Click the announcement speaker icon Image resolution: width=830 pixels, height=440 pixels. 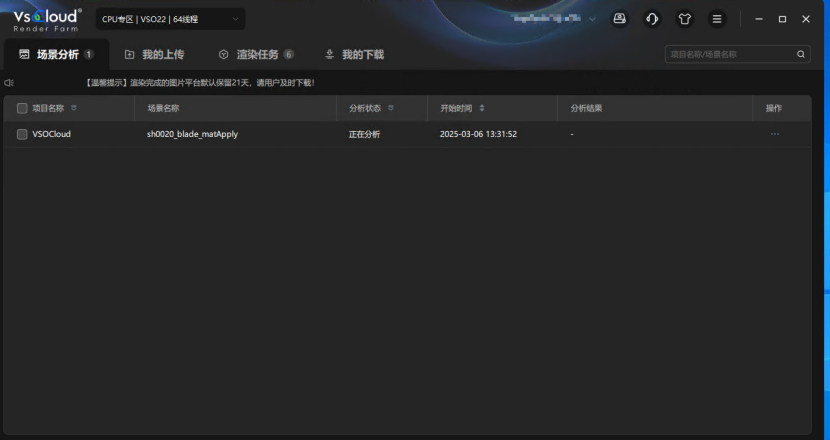tap(9, 82)
